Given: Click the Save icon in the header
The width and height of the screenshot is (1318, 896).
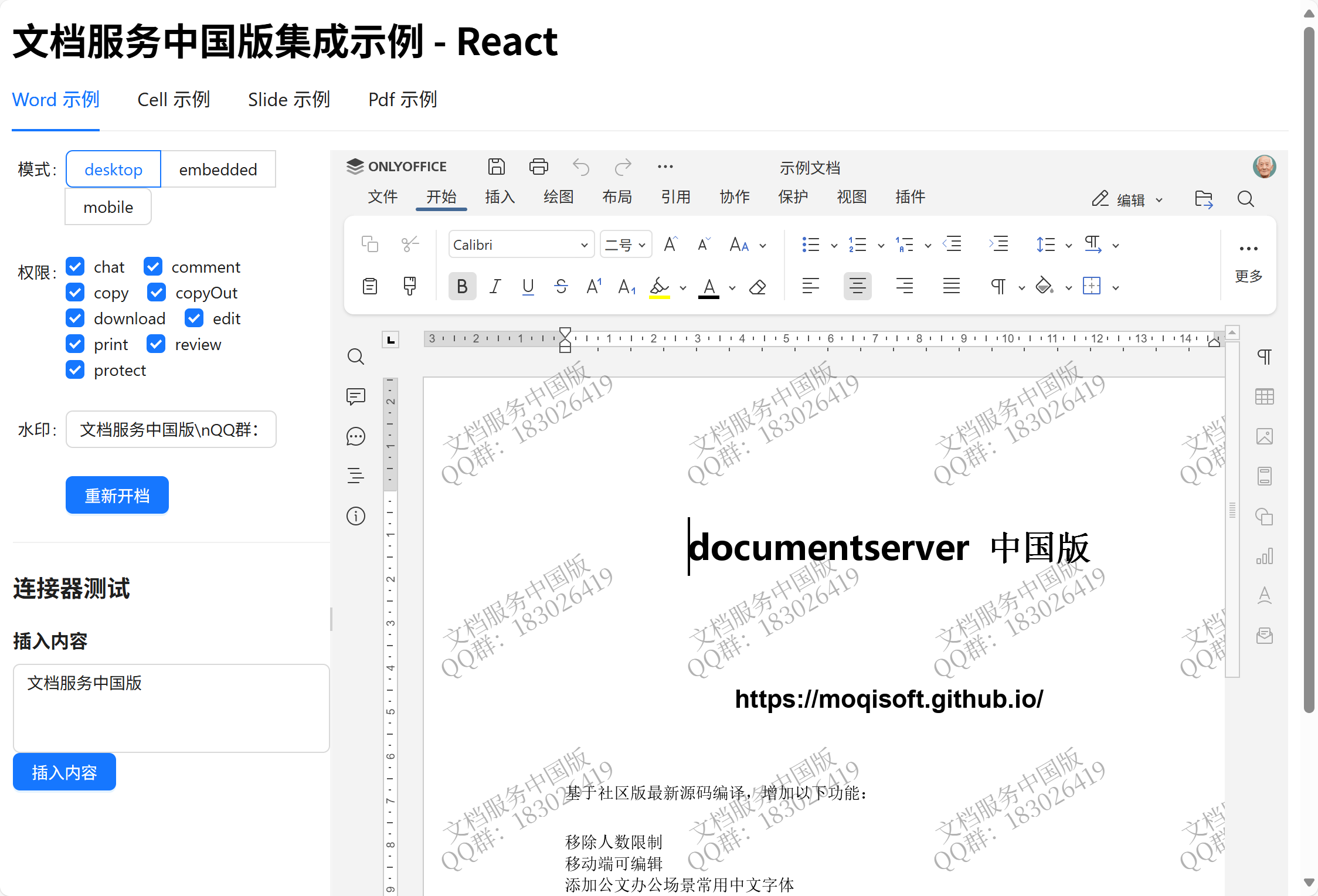Looking at the screenshot, I should click(x=496, y=167).
